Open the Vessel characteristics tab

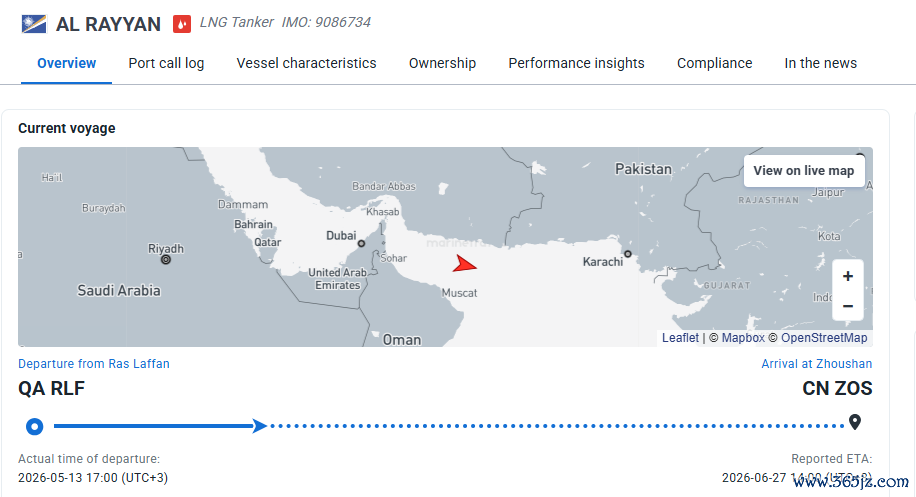click(x=306, y=63)
